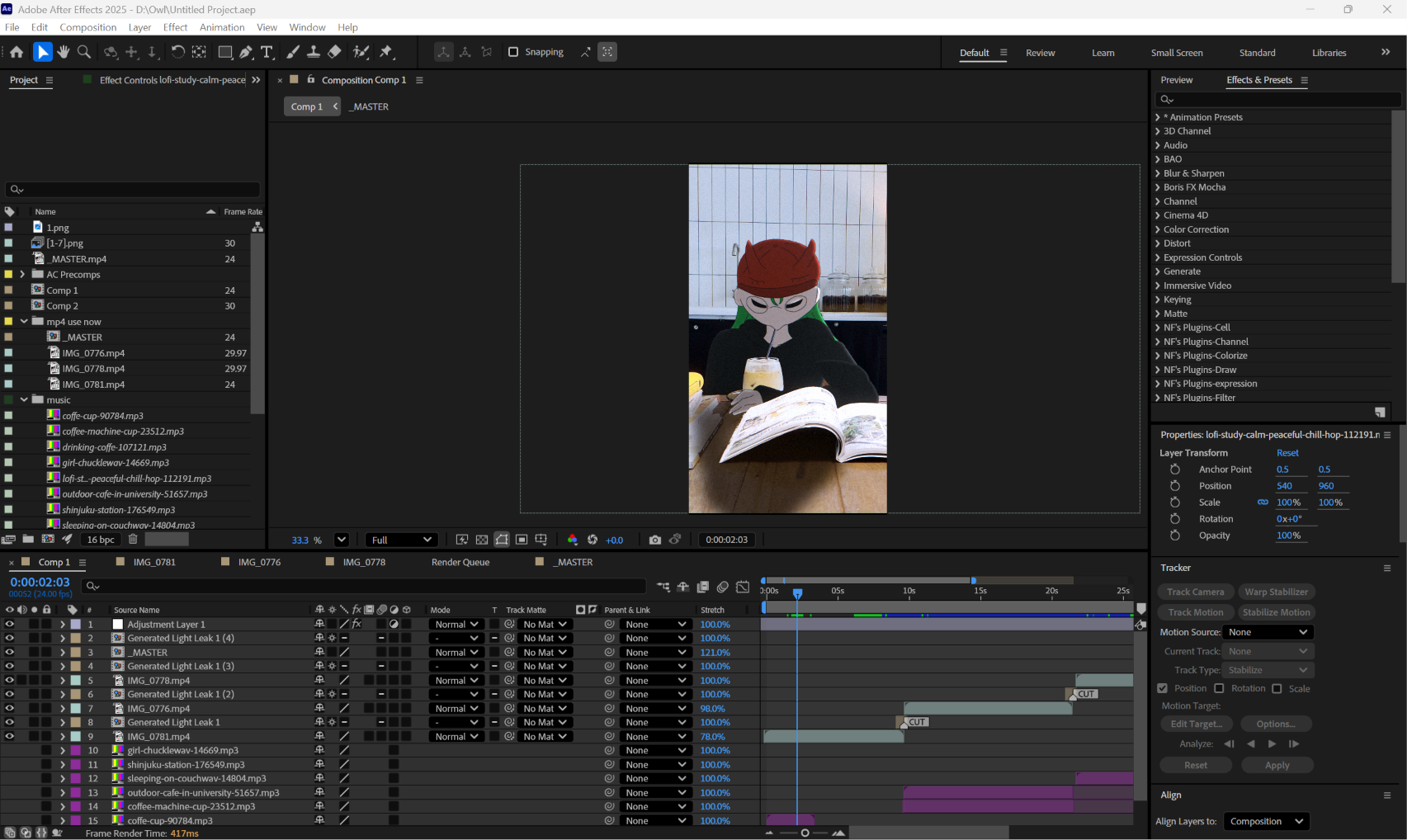This screenshot has height=840, width=1407.
Task: Select the Roto Brush tool
Action: click(361, 52)
